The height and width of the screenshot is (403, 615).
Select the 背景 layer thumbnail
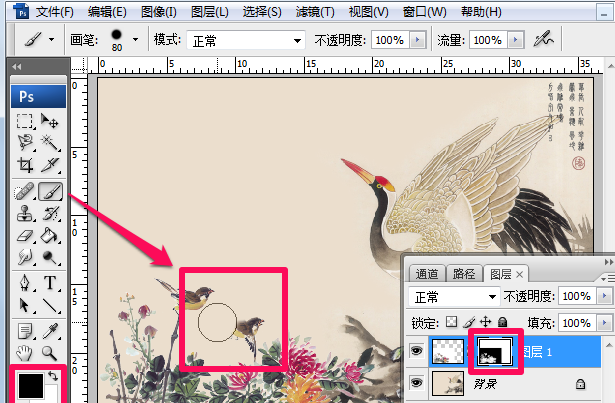tap(448, 383)
